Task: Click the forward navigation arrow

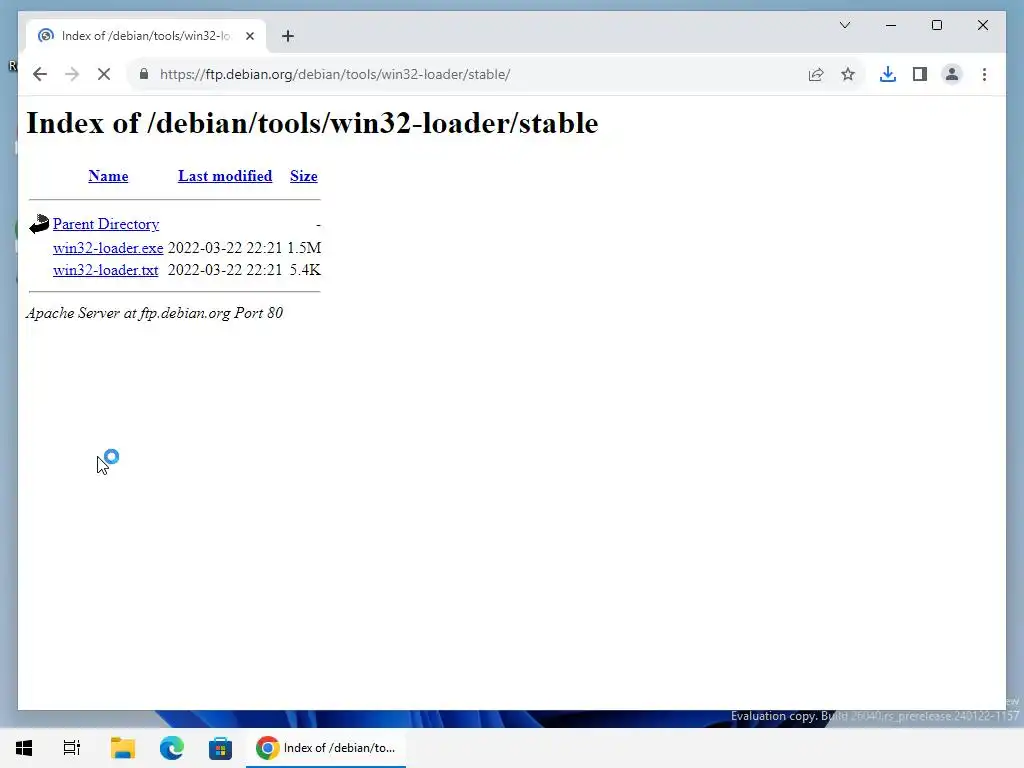Action: [72, 74]
